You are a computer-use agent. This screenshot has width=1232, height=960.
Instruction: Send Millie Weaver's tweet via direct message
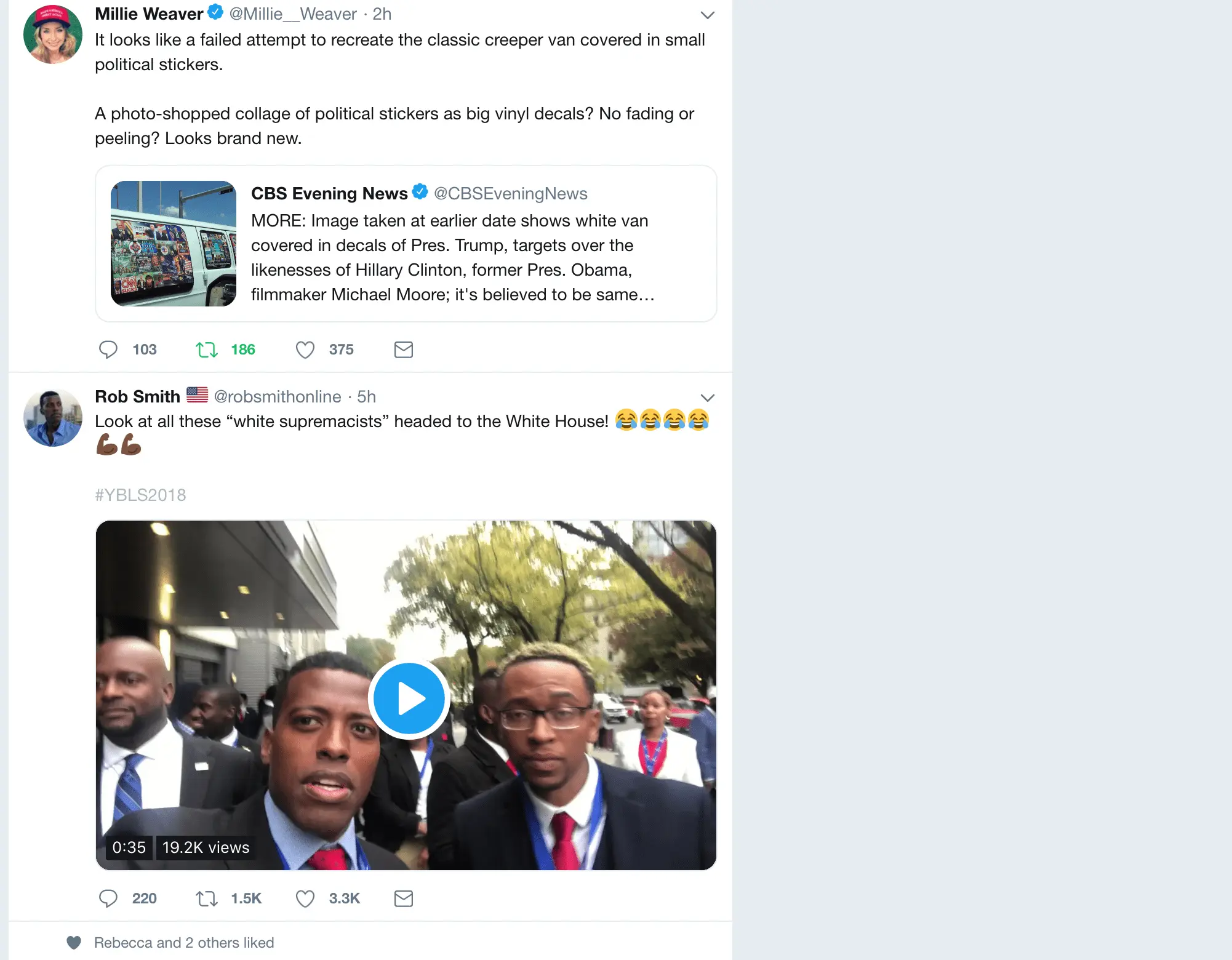[404, 350]
